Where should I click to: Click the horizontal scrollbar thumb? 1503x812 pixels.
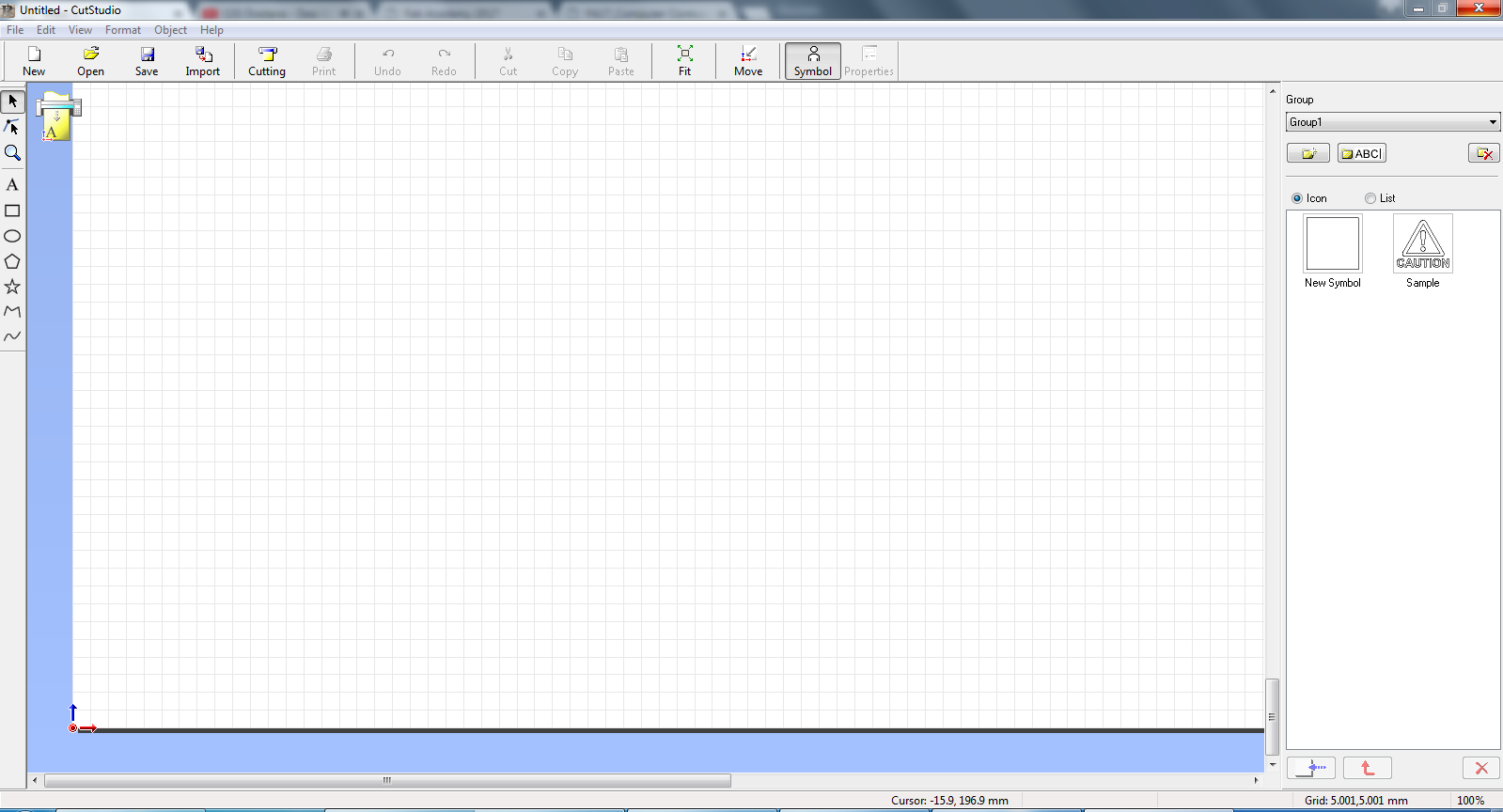[x=387, y=780]
